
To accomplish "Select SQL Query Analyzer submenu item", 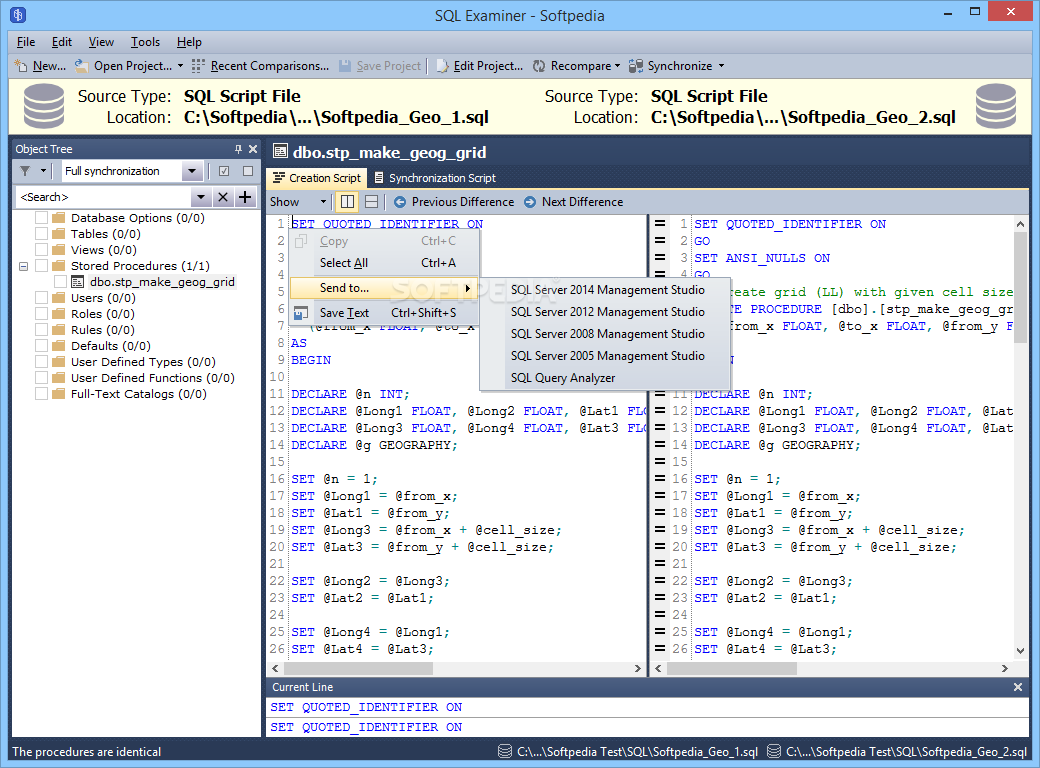I will [606, 378].
